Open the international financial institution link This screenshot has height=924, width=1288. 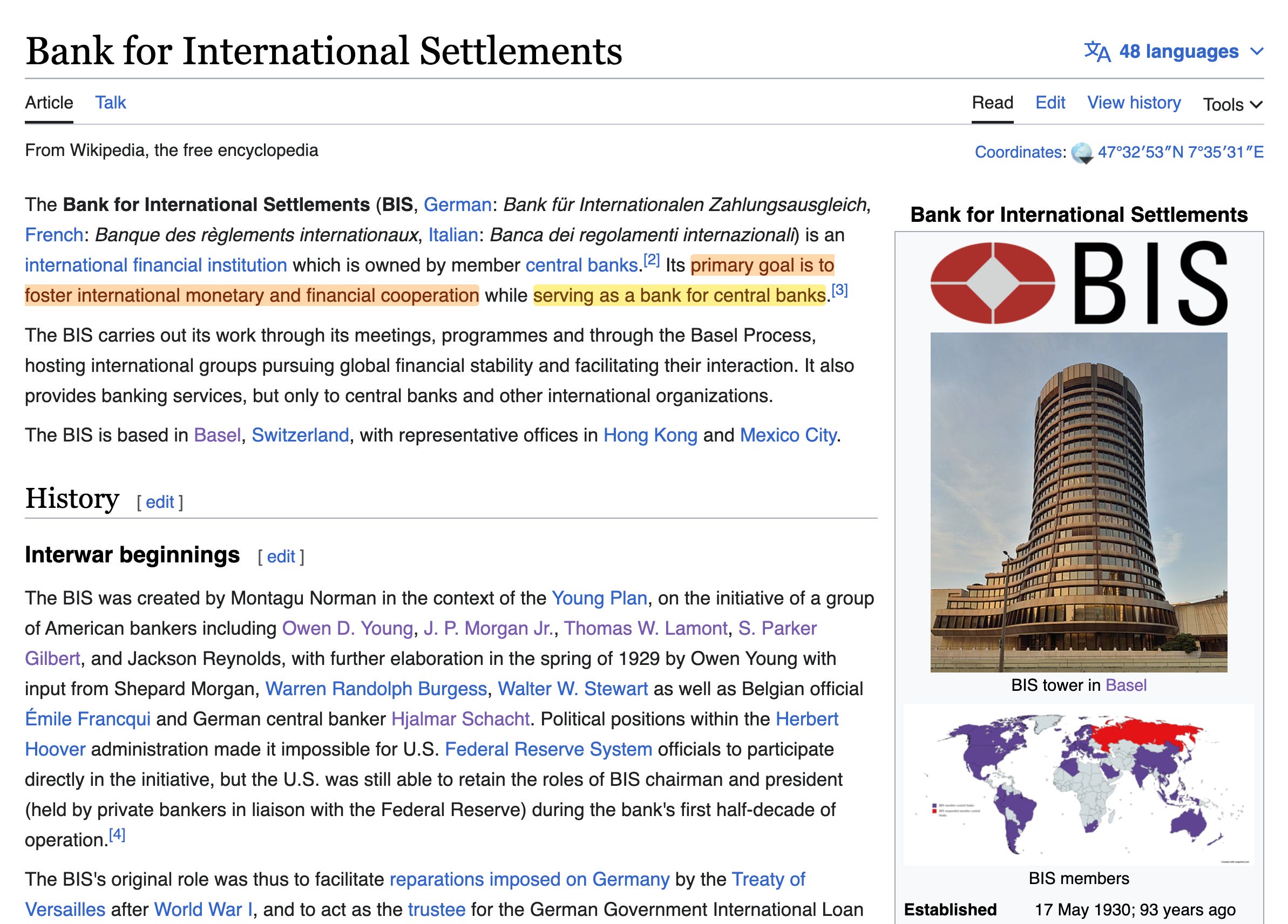click(155, 265)
